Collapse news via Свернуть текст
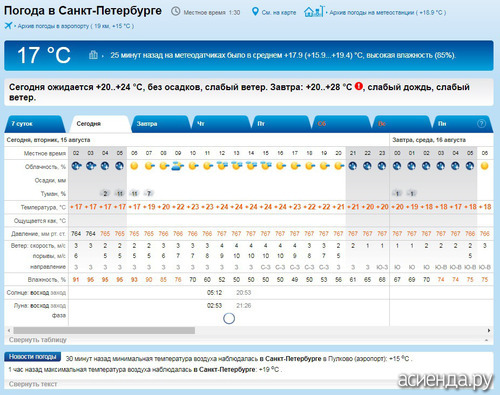This screenshot has width=500, height=395. point(33,384)
